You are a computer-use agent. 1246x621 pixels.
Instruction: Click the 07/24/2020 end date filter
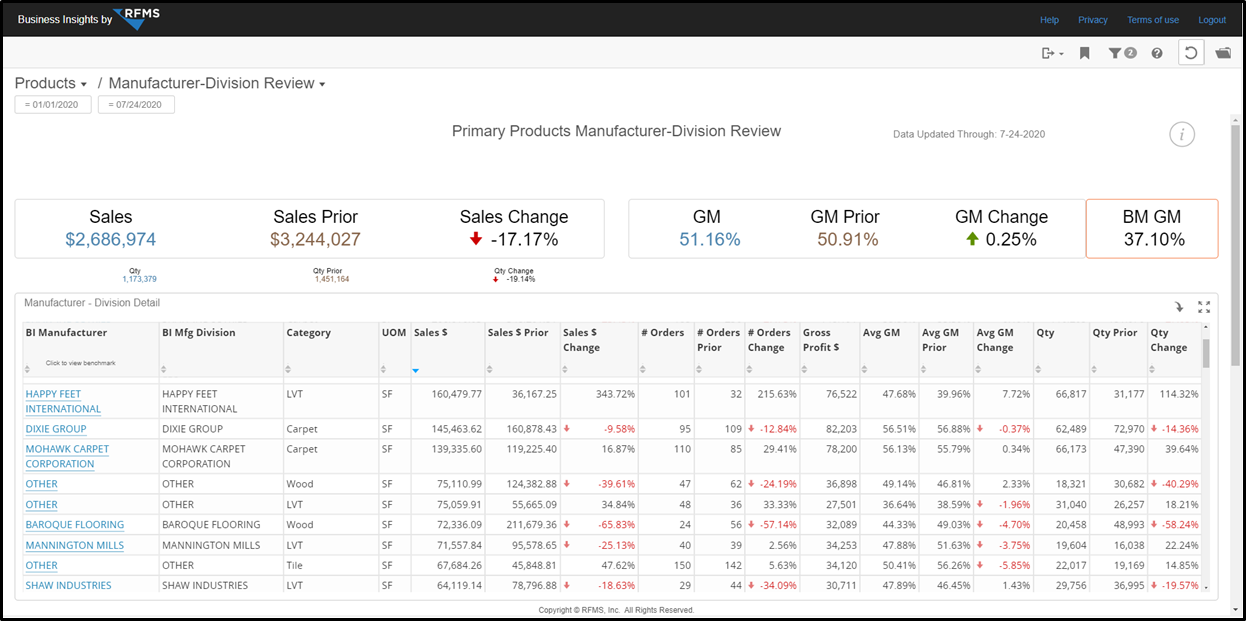pyautogui.click(x=136, y=105)
